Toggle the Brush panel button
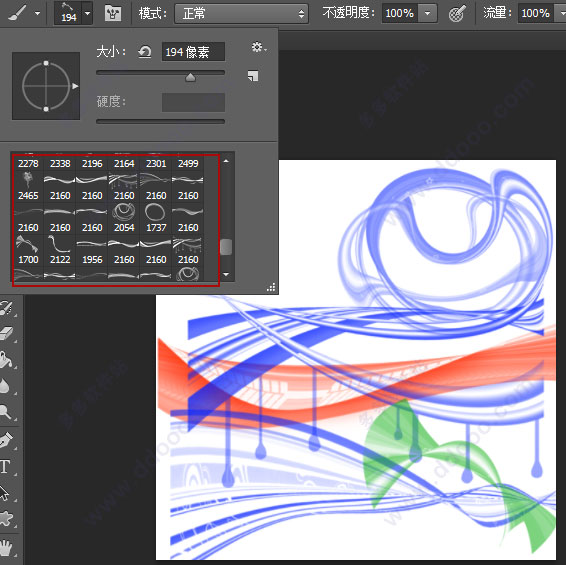The height and width of the screenshot is (565, 566). tap(113, 14)
